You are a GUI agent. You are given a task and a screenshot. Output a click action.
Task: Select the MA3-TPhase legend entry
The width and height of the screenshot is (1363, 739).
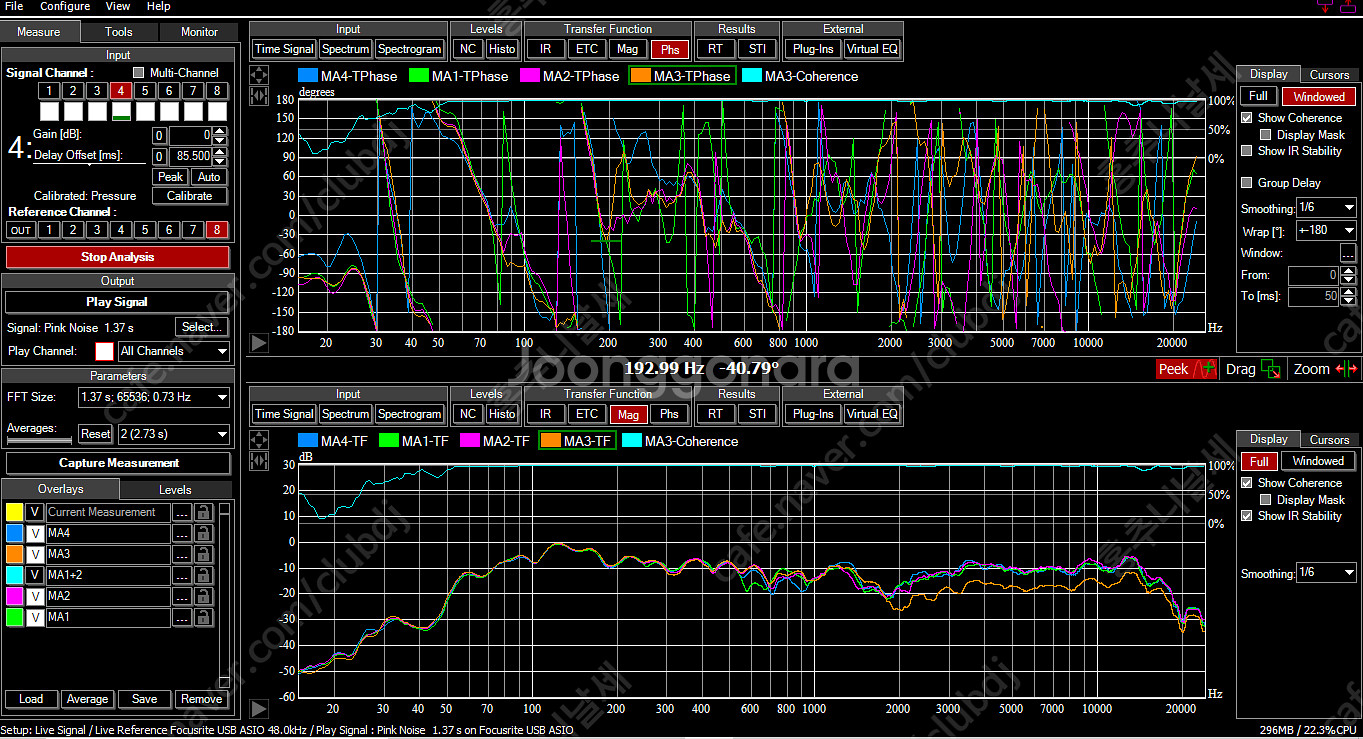[x=682, y=76]
